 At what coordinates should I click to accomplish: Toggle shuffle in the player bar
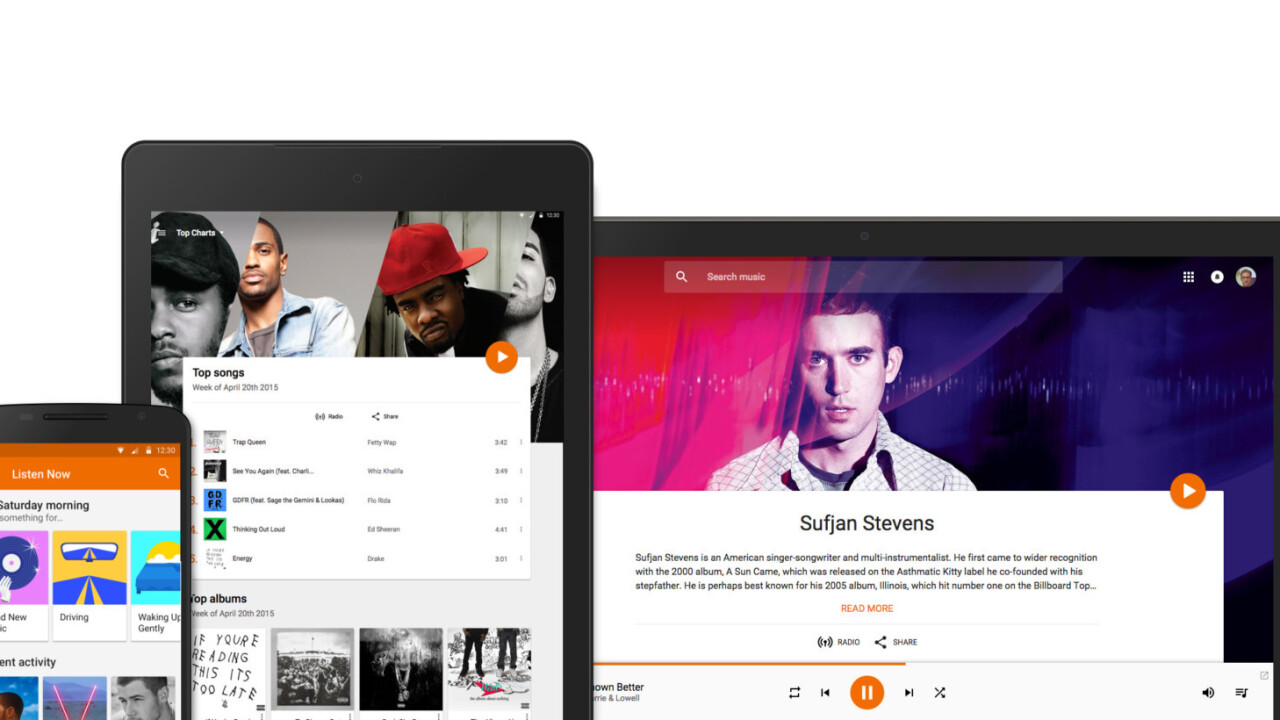click(x=940, y=692)
